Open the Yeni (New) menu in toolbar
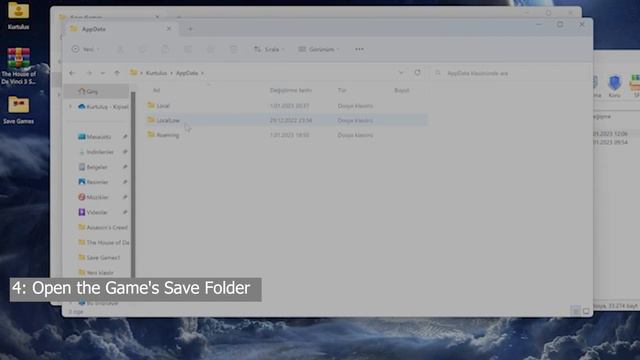The height and width of the screenshot is (360, 640). [x=85, y=49]
